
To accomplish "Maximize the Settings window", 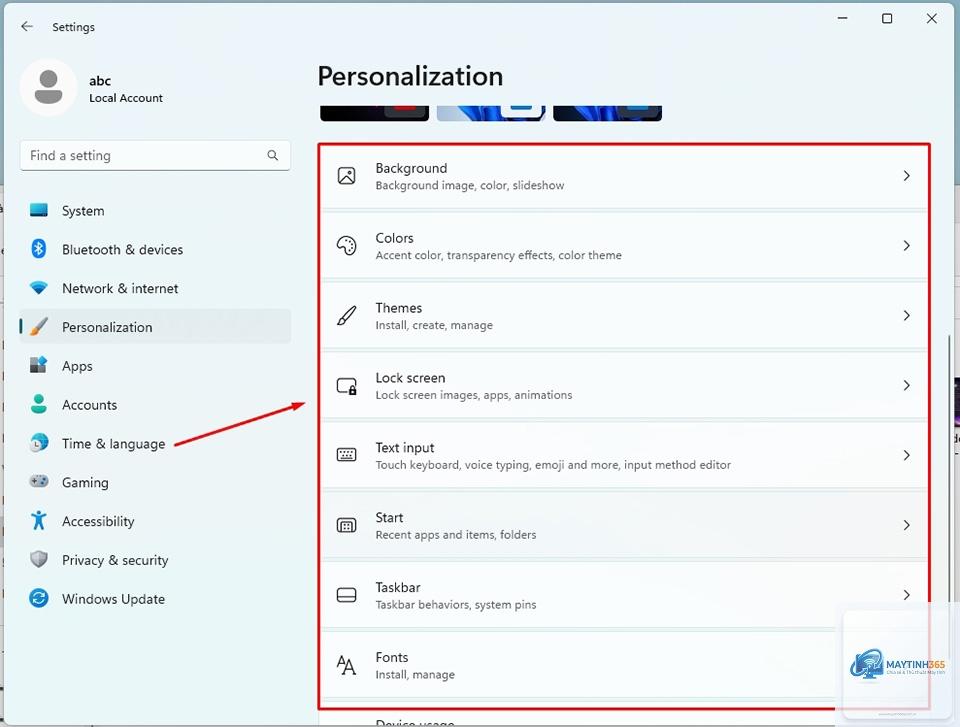I will click(887, 18).
